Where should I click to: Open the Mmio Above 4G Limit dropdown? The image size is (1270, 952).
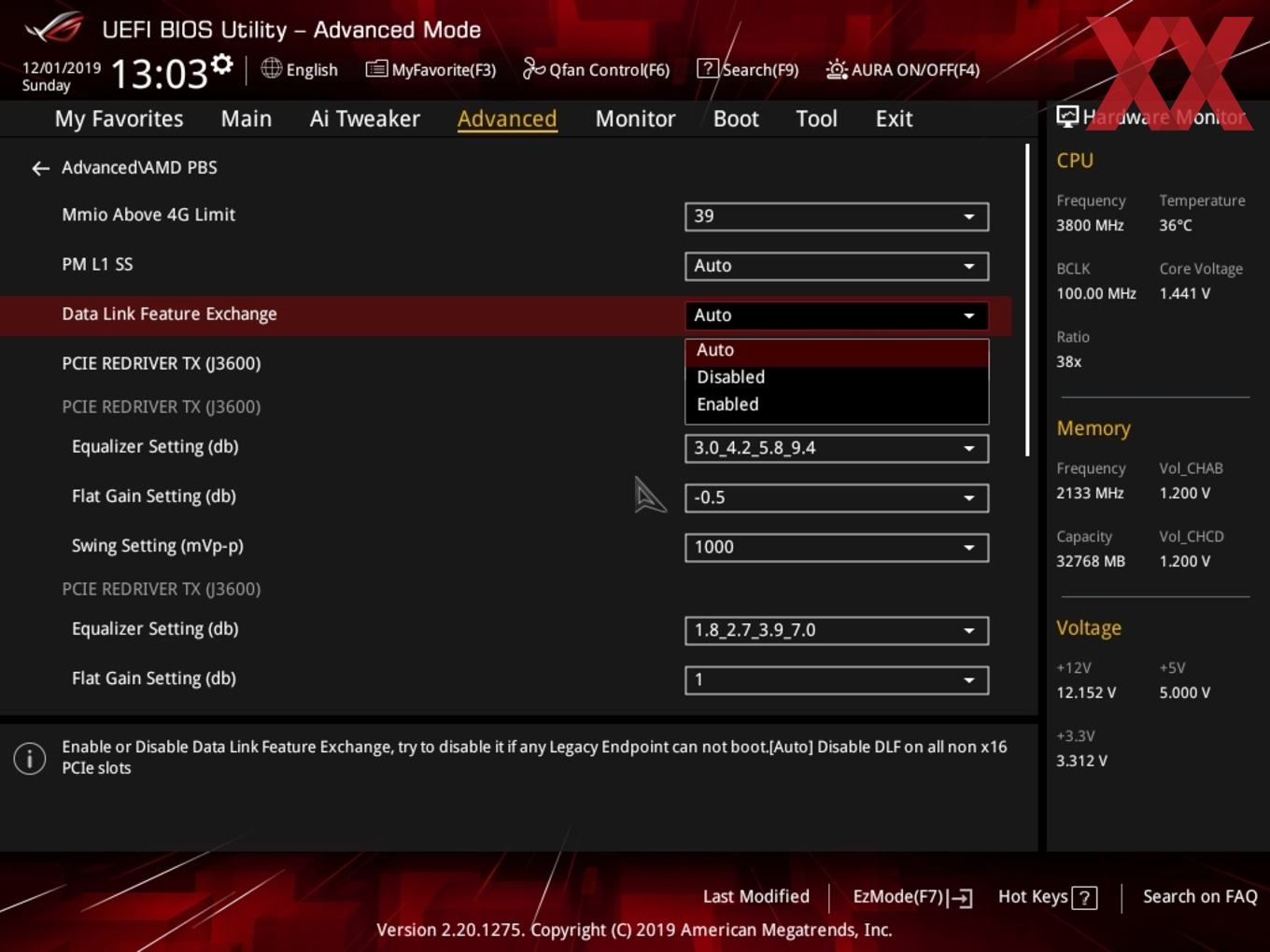tap(837, 217)
